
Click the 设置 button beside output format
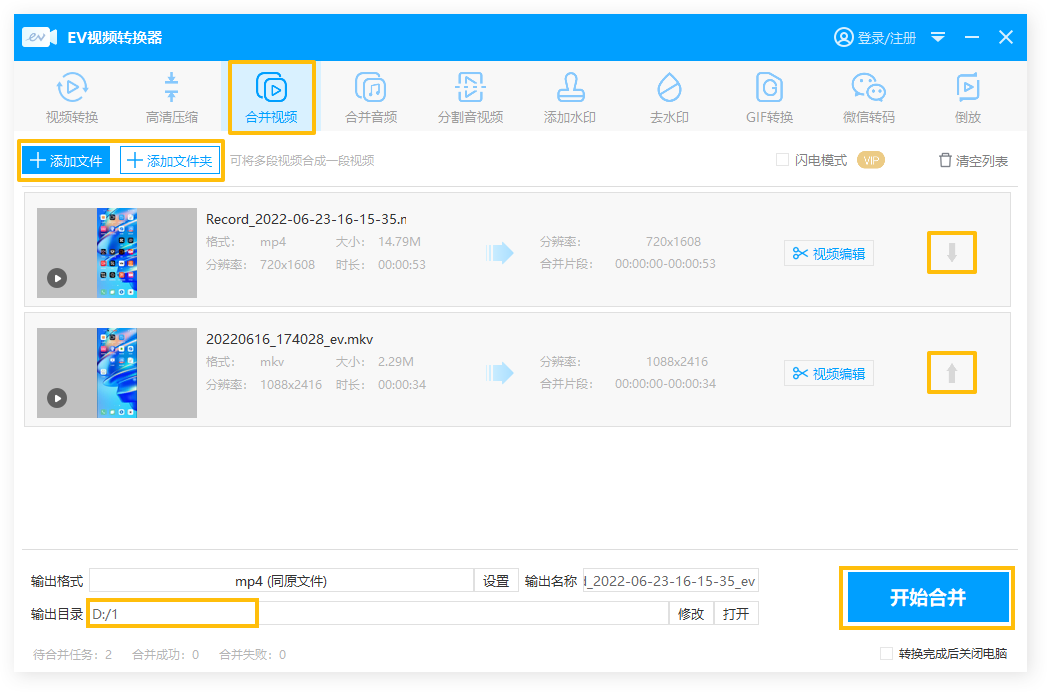pos(496,581)
